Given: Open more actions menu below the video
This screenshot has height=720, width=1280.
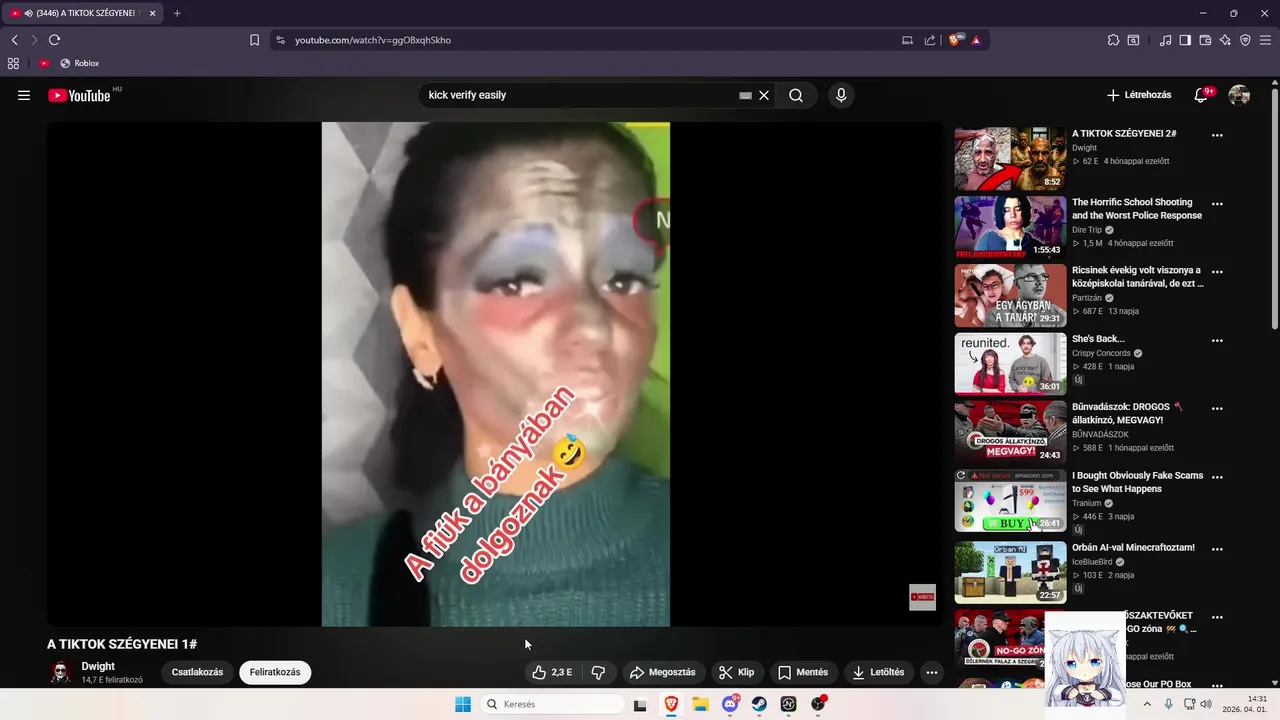Looking at the screenshot, I should coord(932,672).
